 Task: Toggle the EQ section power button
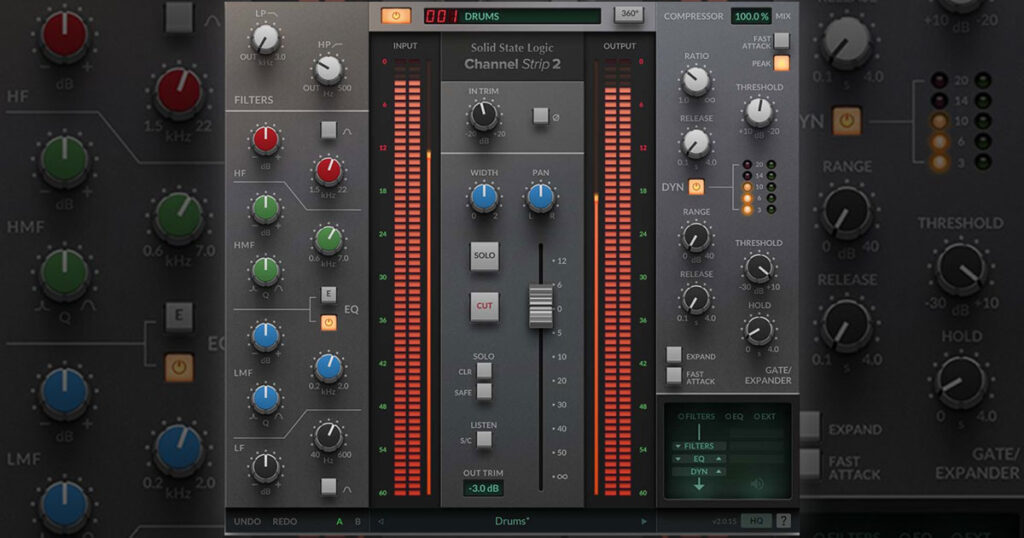coord(328,323)
